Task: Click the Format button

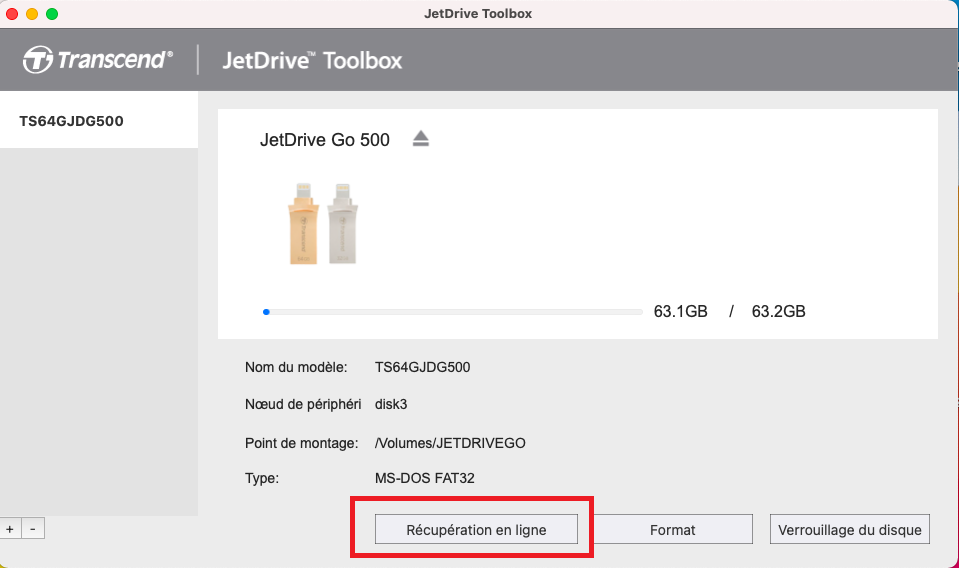Action: tap(672, 529)
